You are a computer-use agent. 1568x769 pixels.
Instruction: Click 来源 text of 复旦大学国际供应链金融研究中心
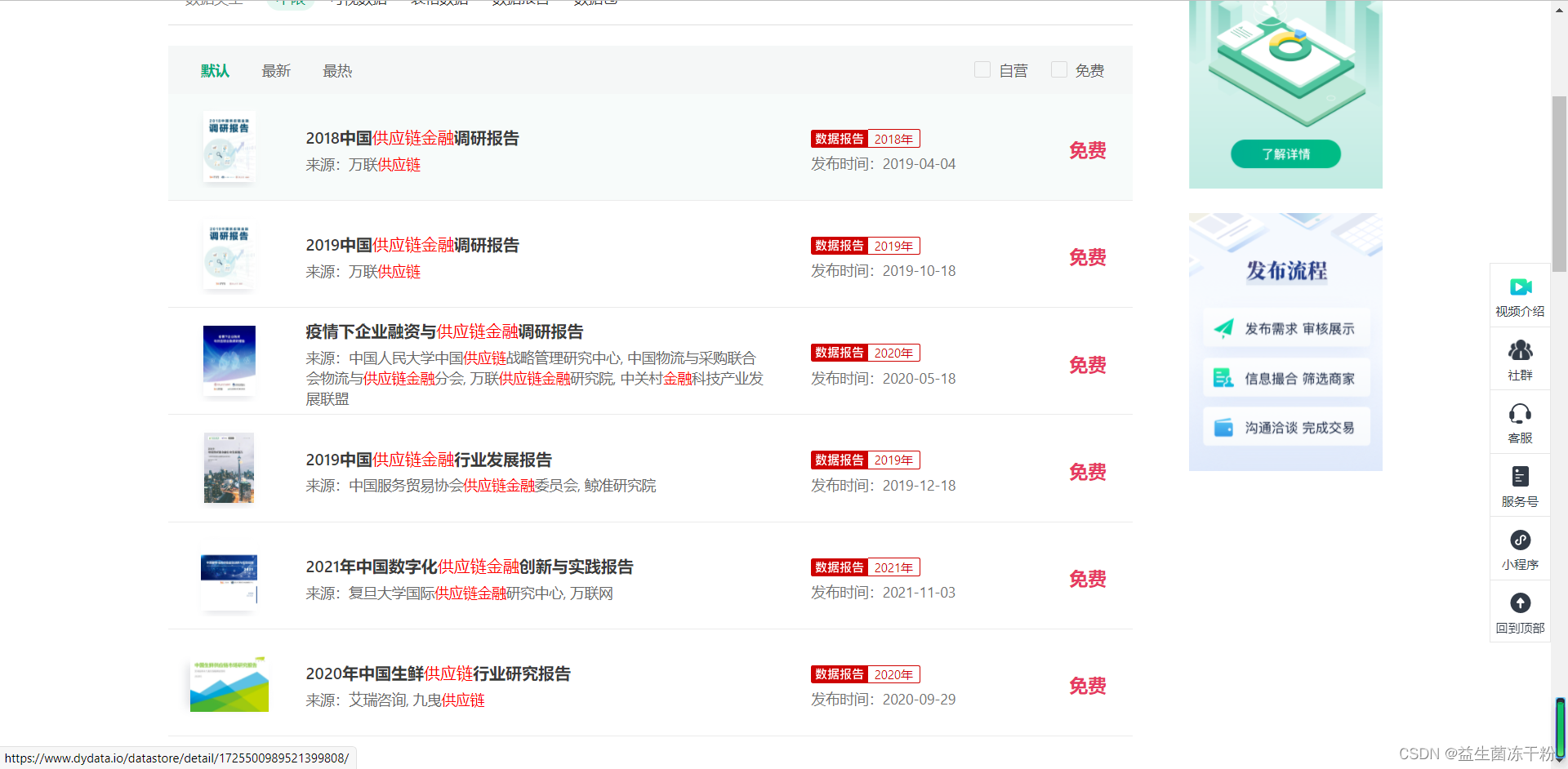[x=460, y=593]
